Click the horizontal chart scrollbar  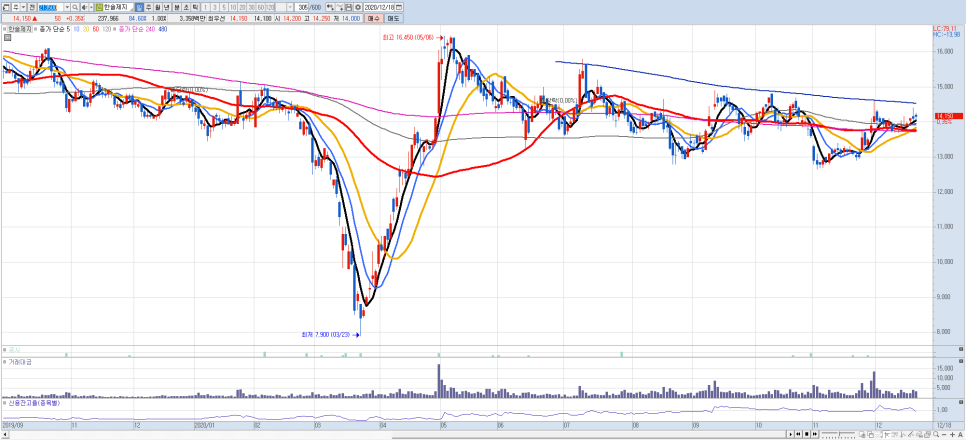click(x=393, y=435)
